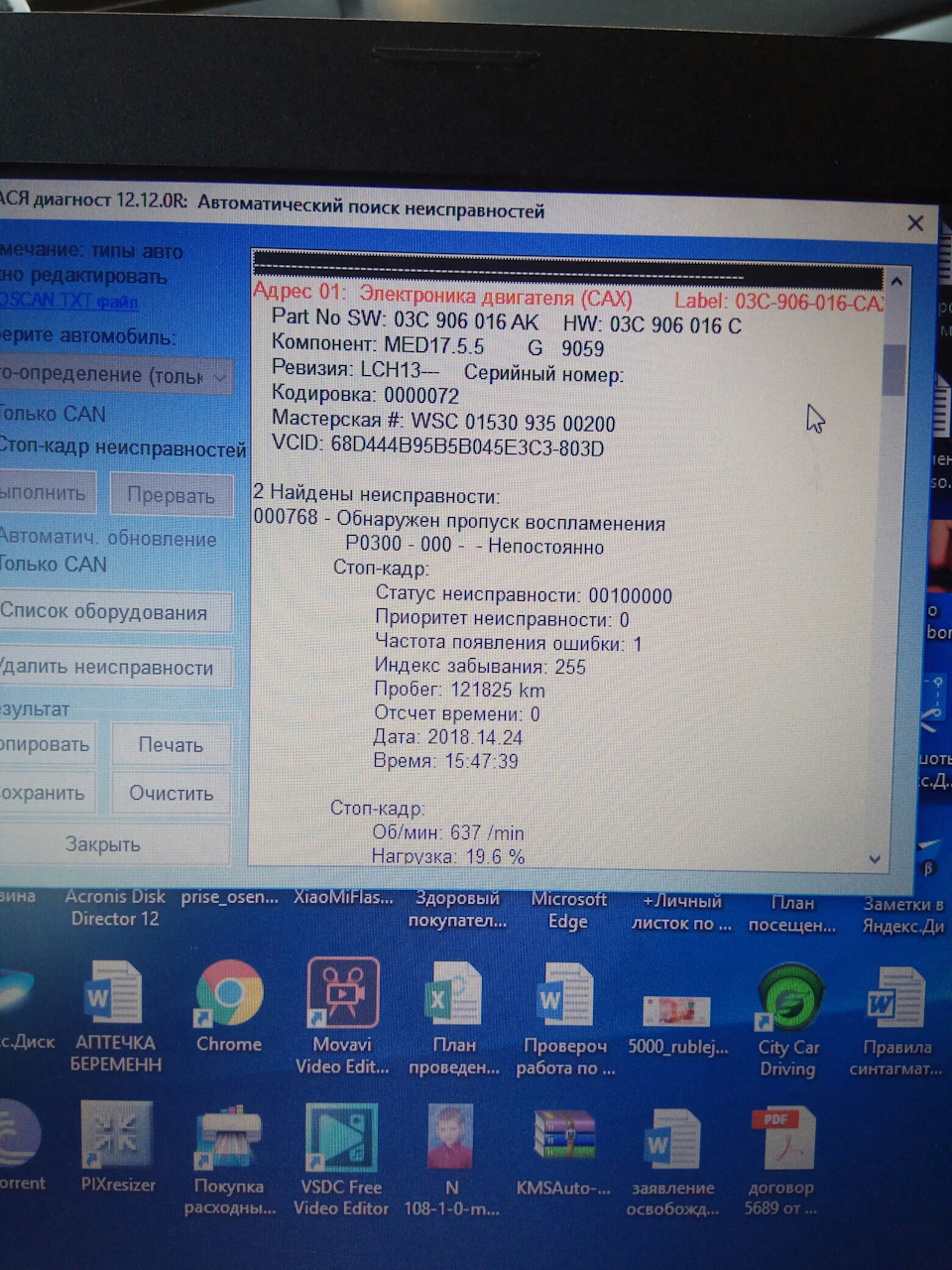This screenshot has height=1270, width=952.
Task: Open the 5000_rublej image file
Action: (677, 1024)
